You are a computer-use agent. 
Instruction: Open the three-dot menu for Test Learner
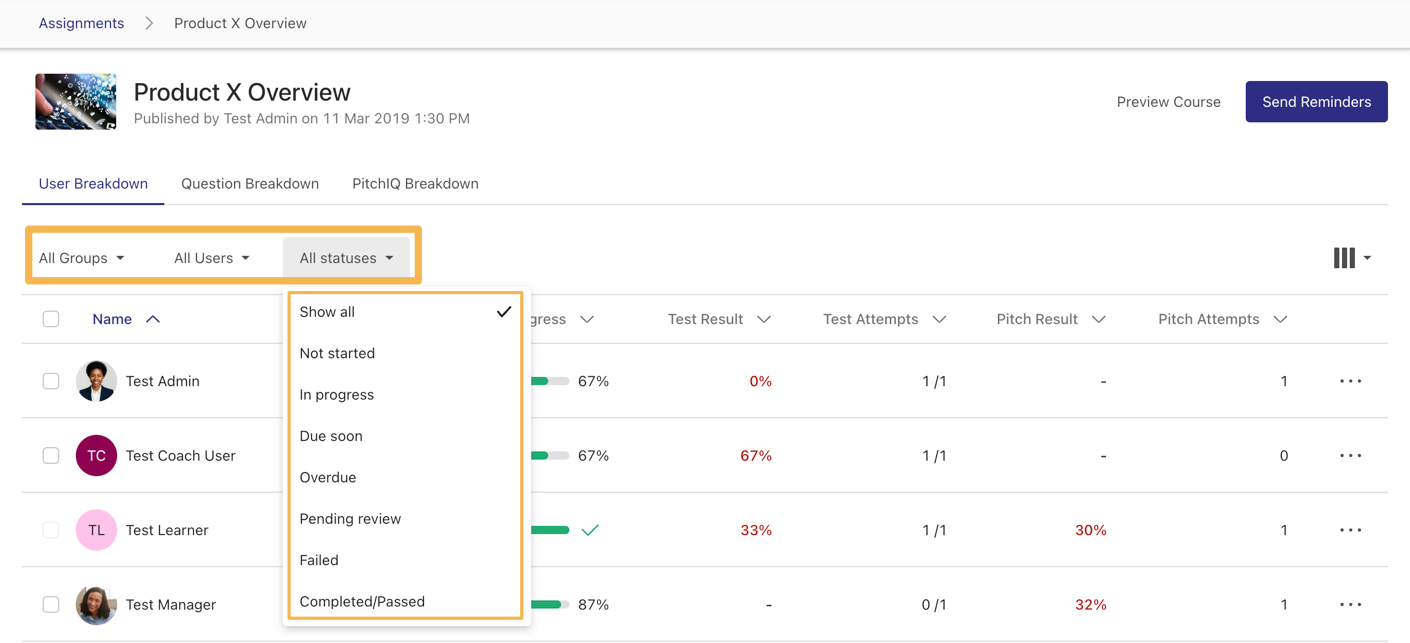point(1350,530)
